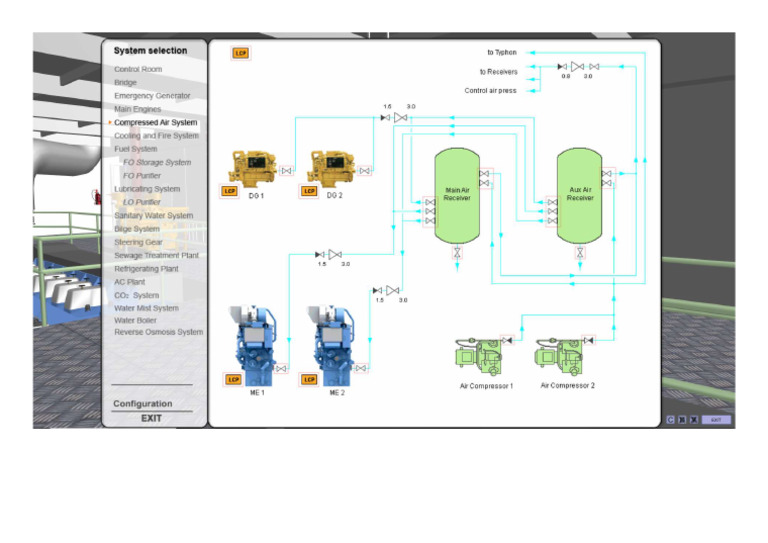Open Refrigerating Plant system
This screenshot has height=543, width=768.
coord(146,268)
